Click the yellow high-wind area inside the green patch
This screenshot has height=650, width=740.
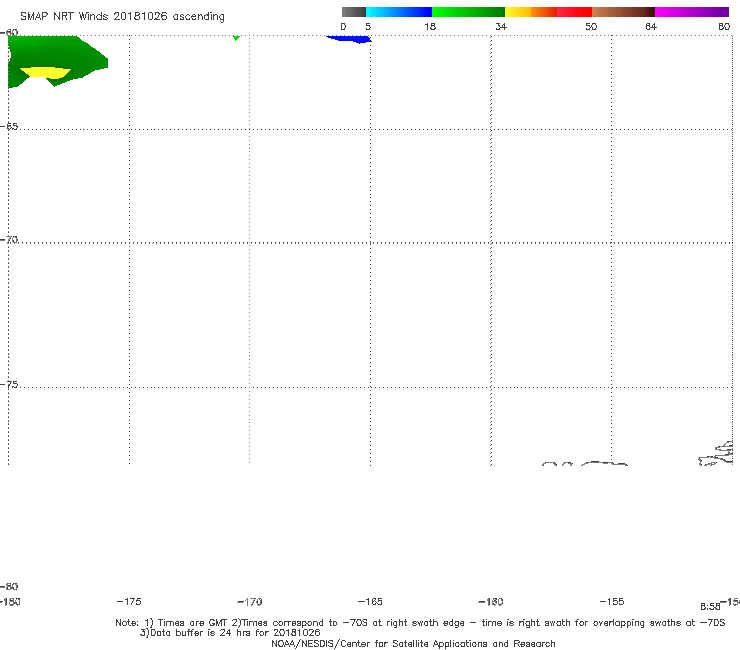[x=45, y=73]
